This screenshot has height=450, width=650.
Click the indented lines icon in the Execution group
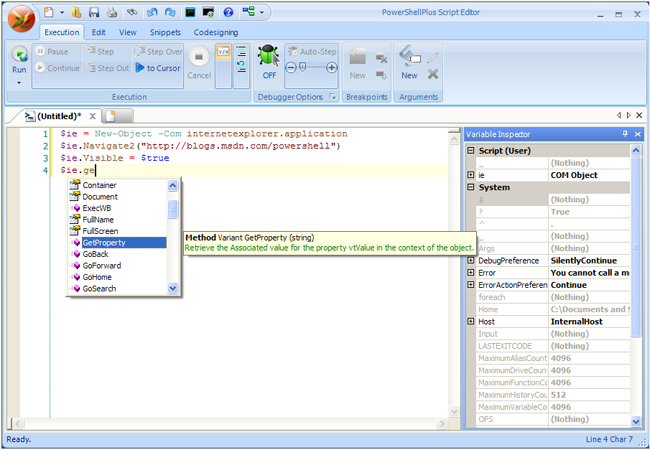(241, 51)
